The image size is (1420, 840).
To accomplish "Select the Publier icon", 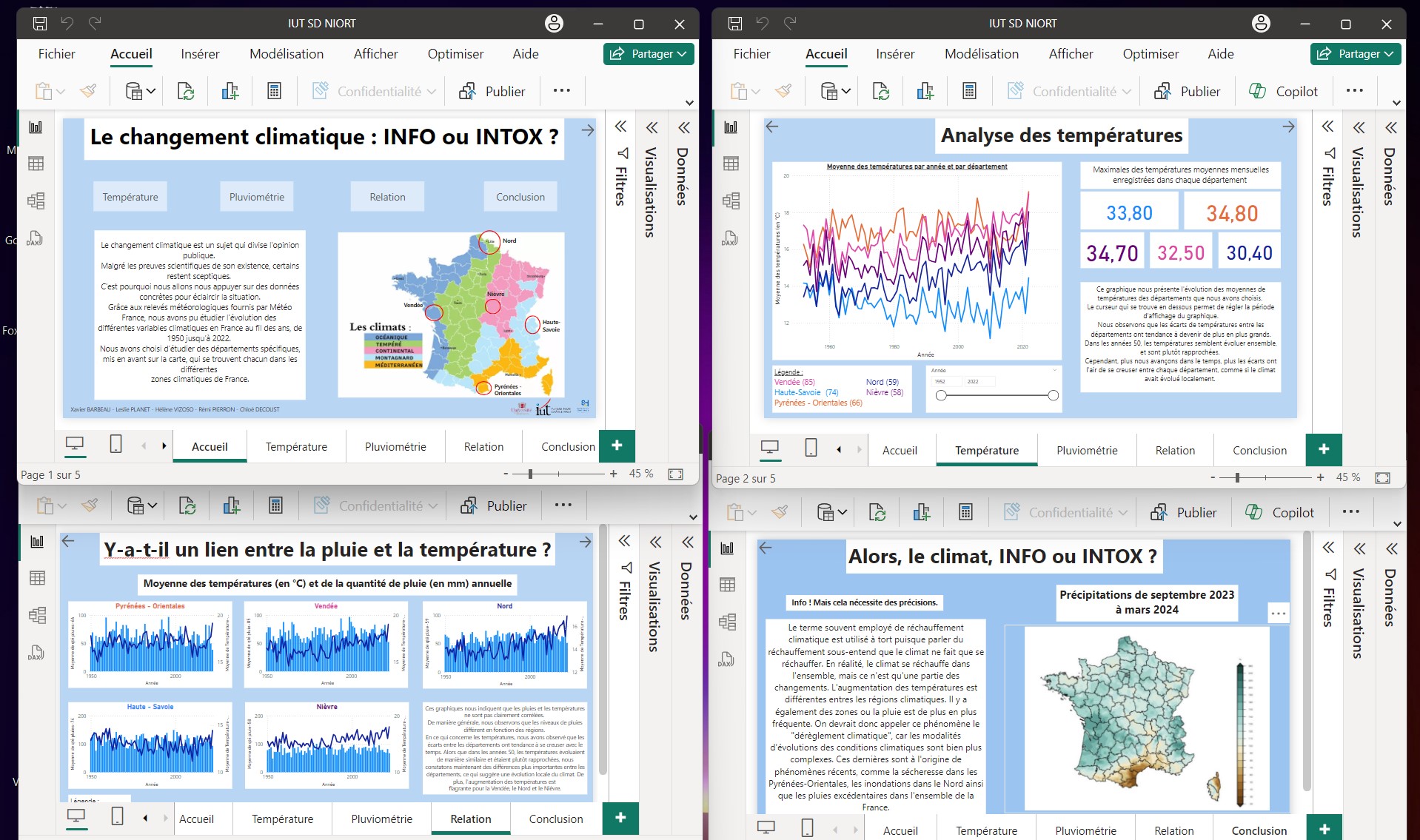I will coord(469,91).
